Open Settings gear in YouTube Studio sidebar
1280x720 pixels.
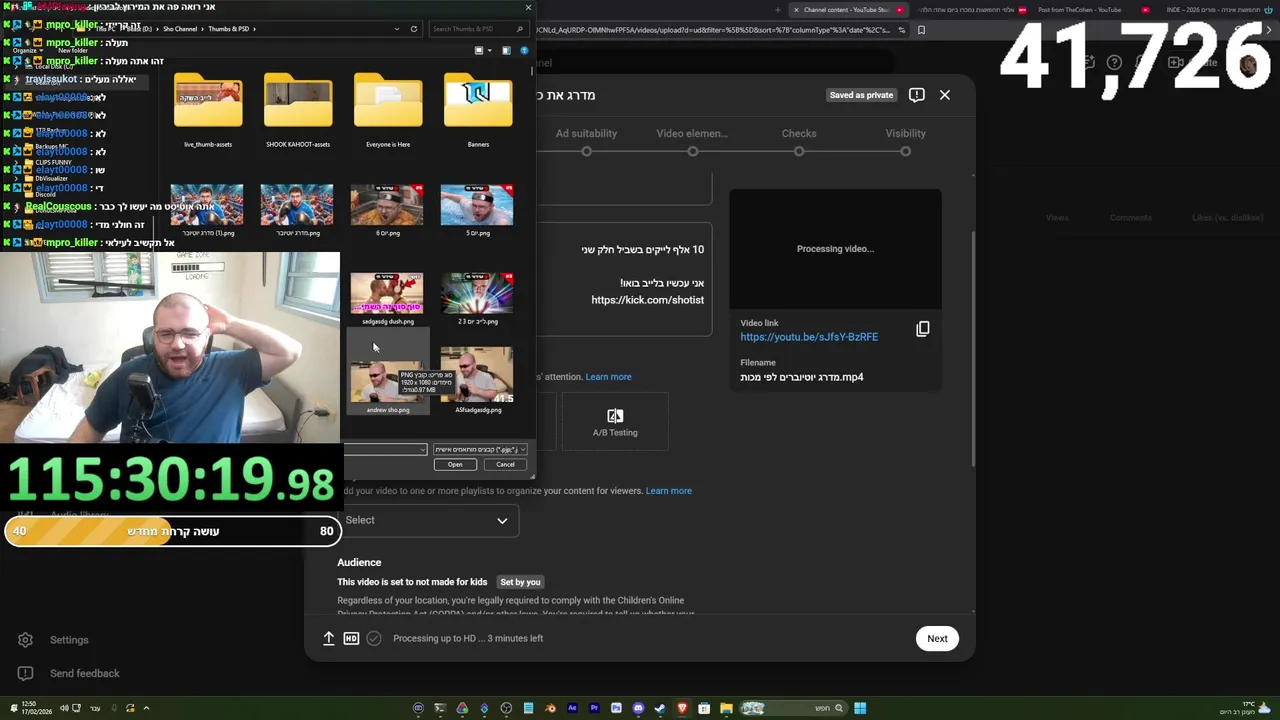tap(26, 640)
